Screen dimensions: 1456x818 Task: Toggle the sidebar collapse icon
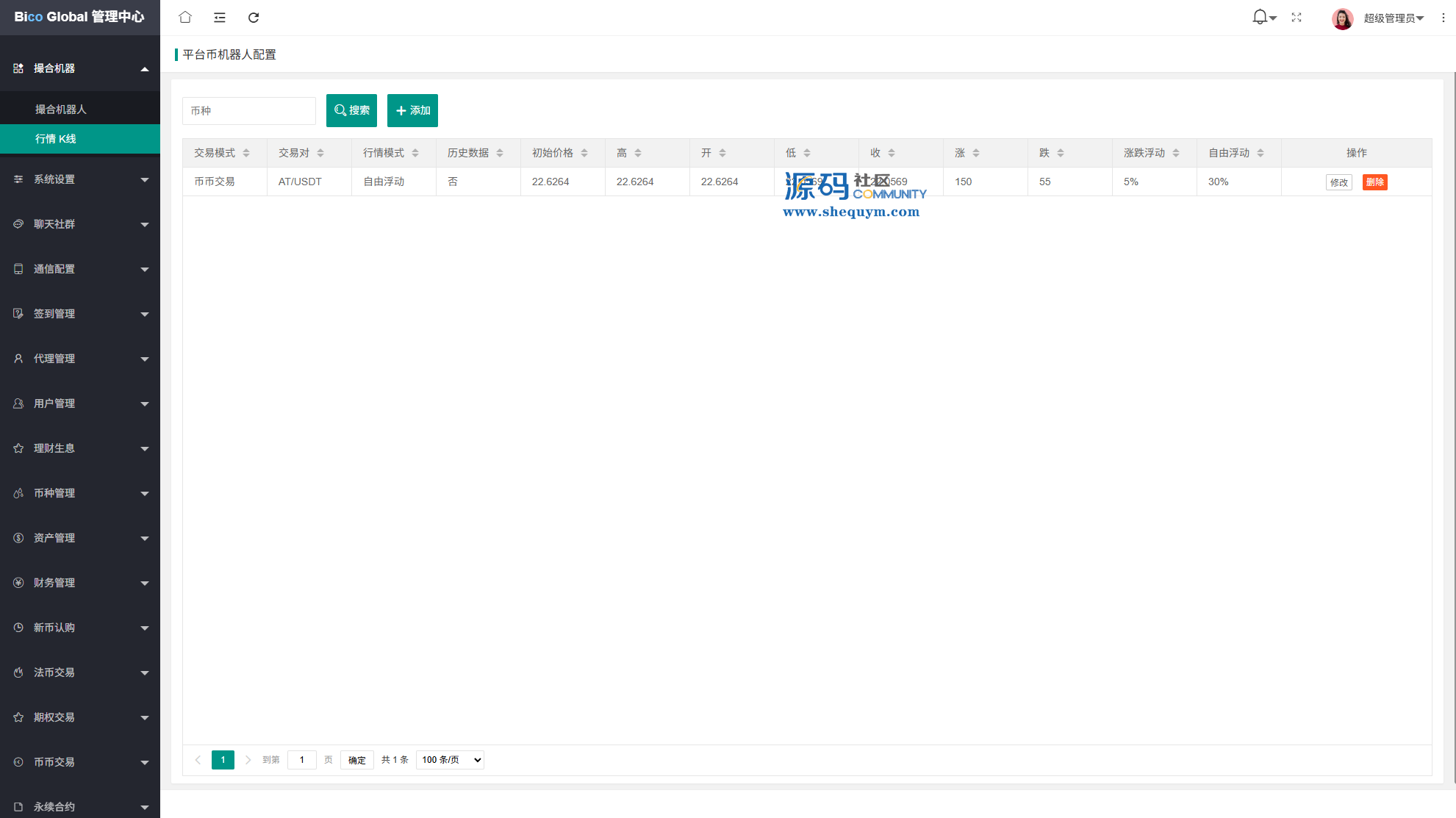point(220,18)
